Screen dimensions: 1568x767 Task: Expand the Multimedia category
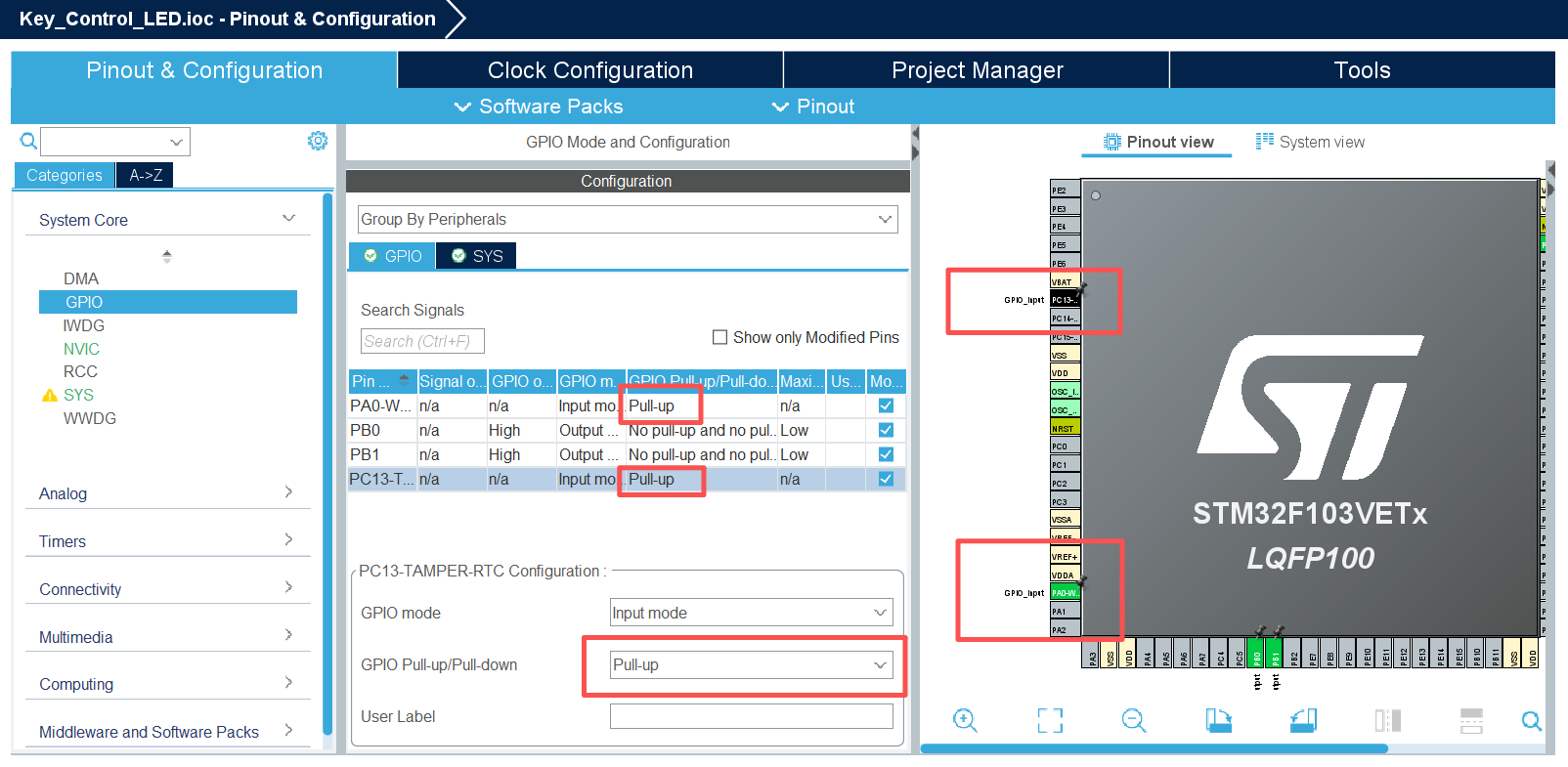[x=288, y=635]
